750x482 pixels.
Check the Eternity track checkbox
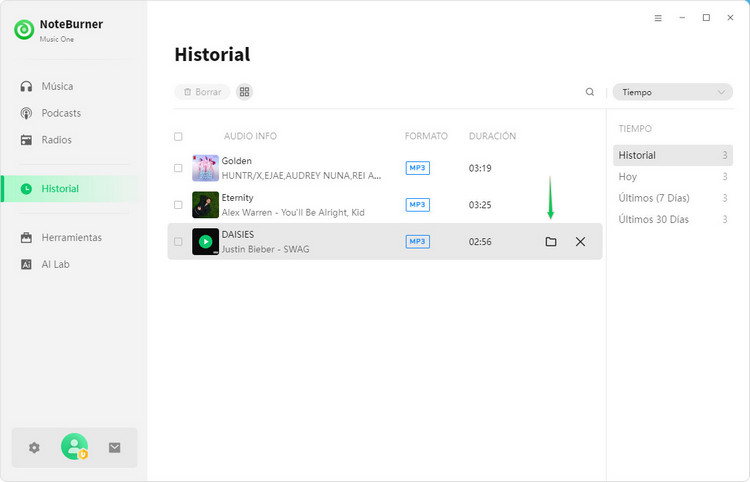(x=178, y=205)
